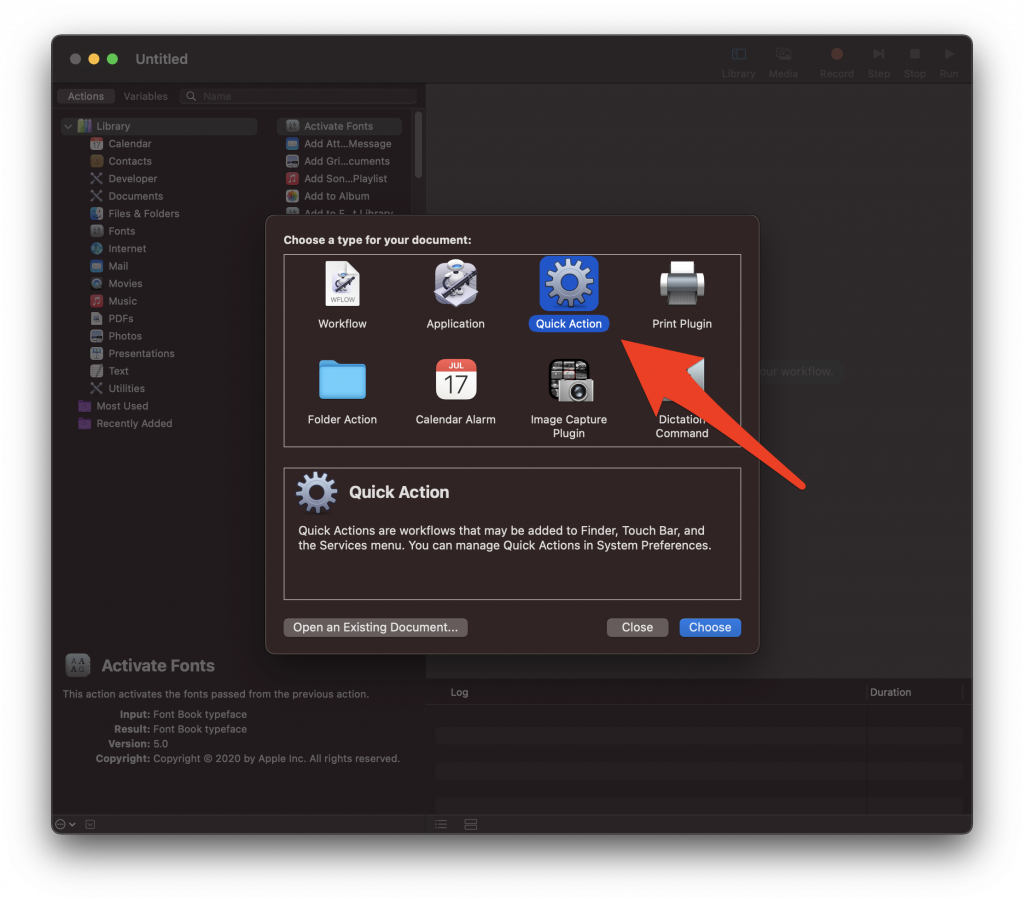Show the variables split view icon
Viewport: 1024px width, 902px height.
pos(470,824)
